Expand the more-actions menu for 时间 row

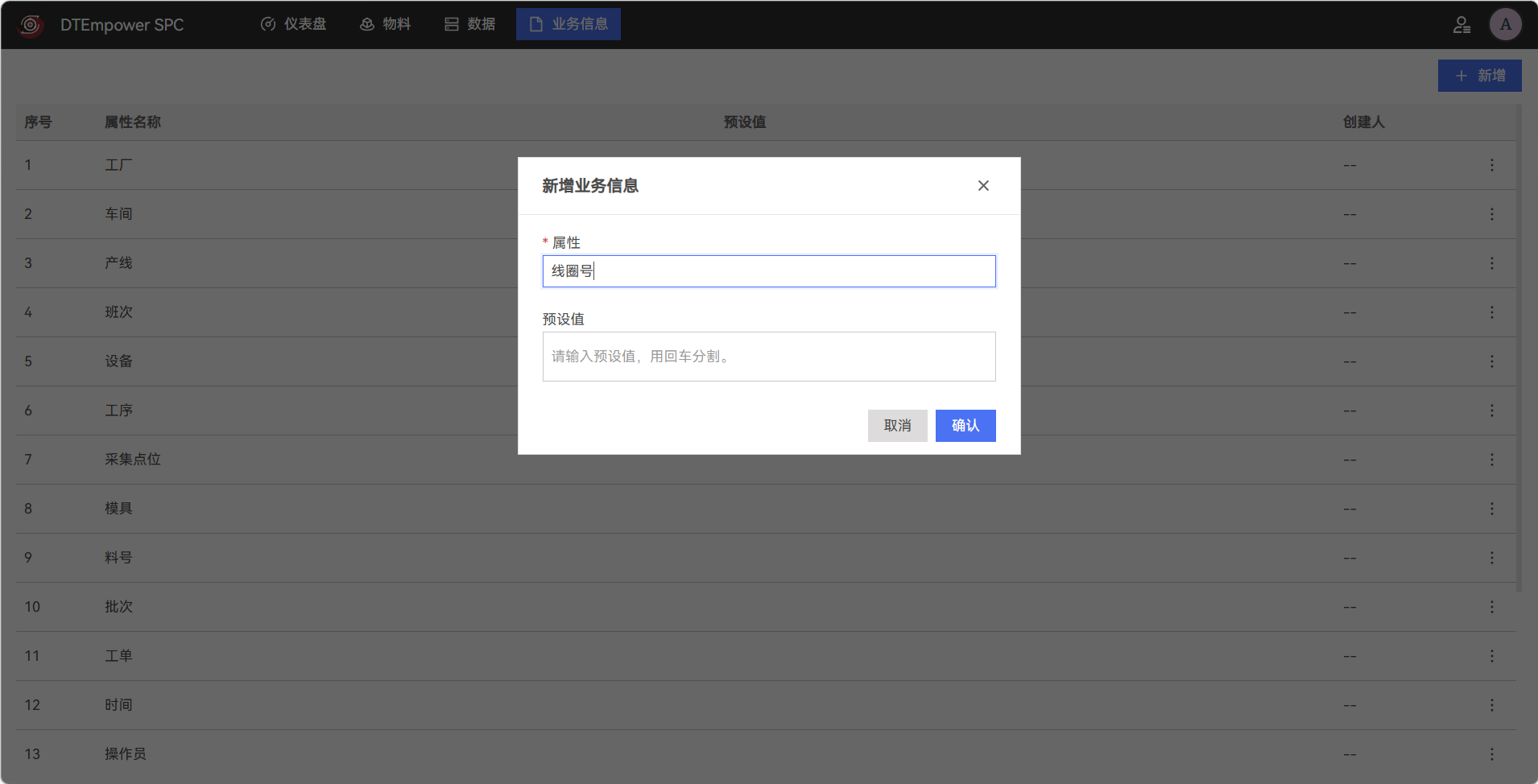(x=1491, y=705)
